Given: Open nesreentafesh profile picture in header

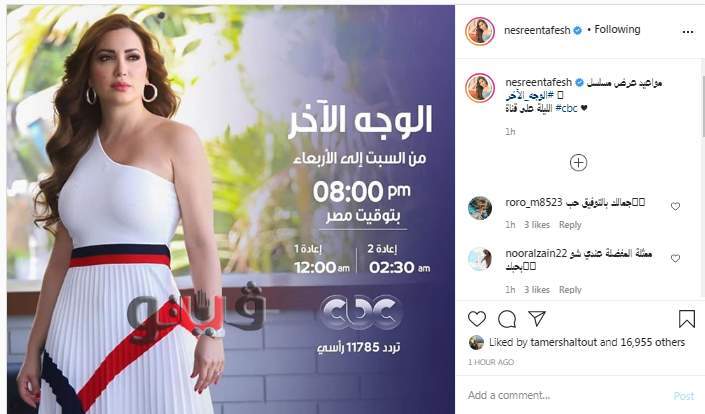Looking at the screenshot, I should [x=480, y=31].
